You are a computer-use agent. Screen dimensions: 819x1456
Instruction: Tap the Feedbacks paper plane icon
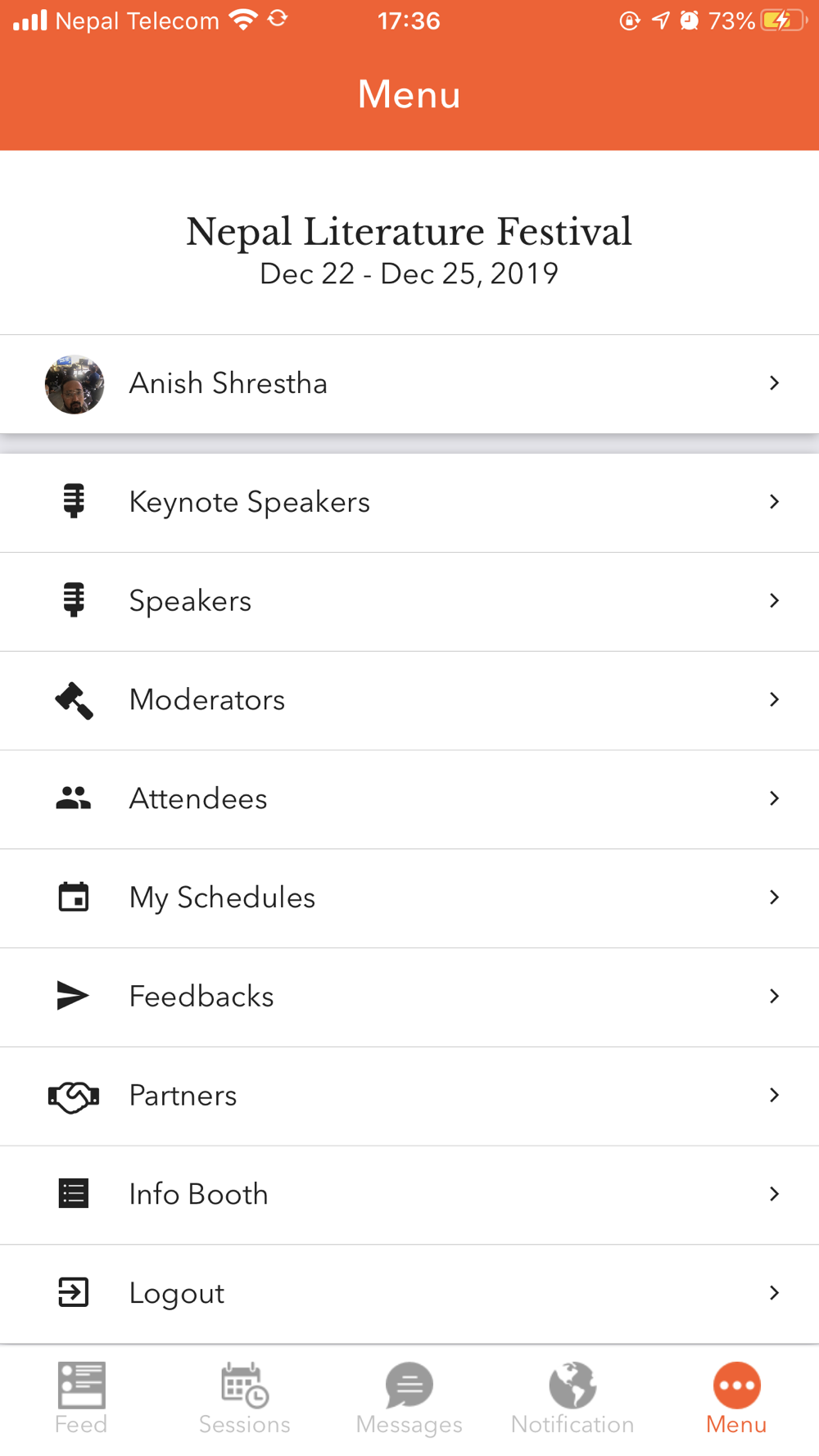tap(73, 996)
